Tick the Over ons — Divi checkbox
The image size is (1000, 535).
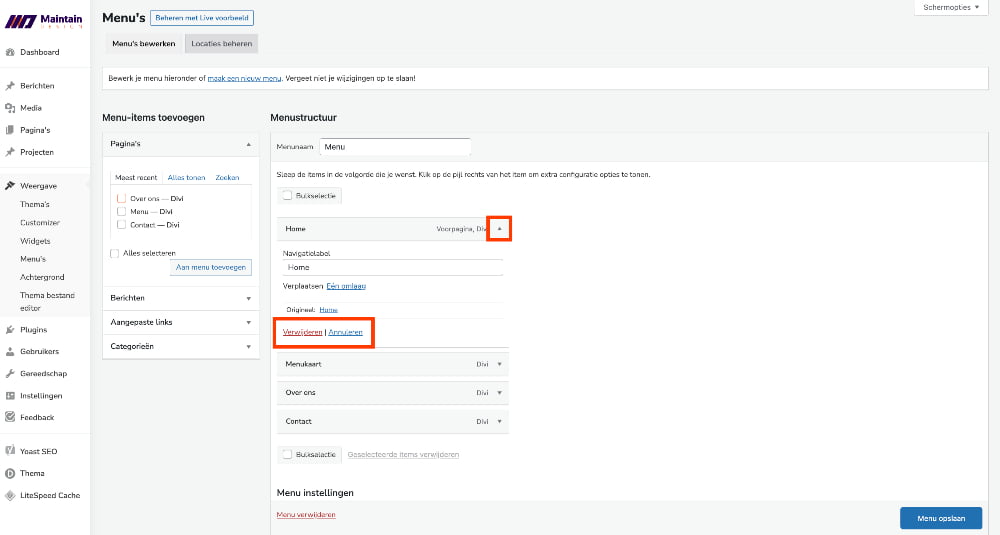point(121,198)
